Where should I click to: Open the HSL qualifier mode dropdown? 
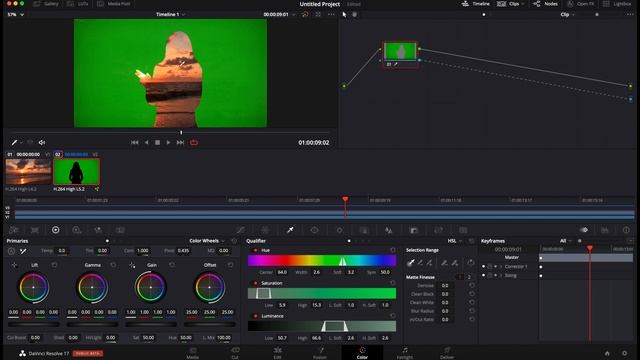[x=455, y=241]
